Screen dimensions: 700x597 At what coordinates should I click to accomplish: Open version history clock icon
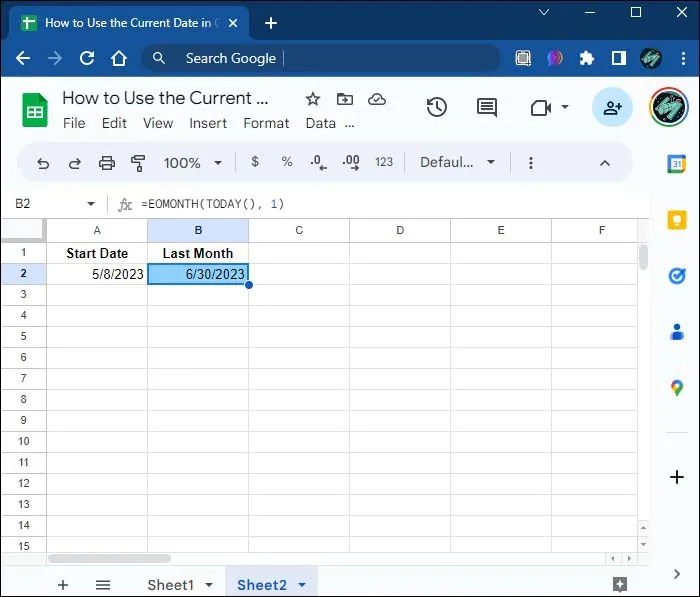pos(436,107)
